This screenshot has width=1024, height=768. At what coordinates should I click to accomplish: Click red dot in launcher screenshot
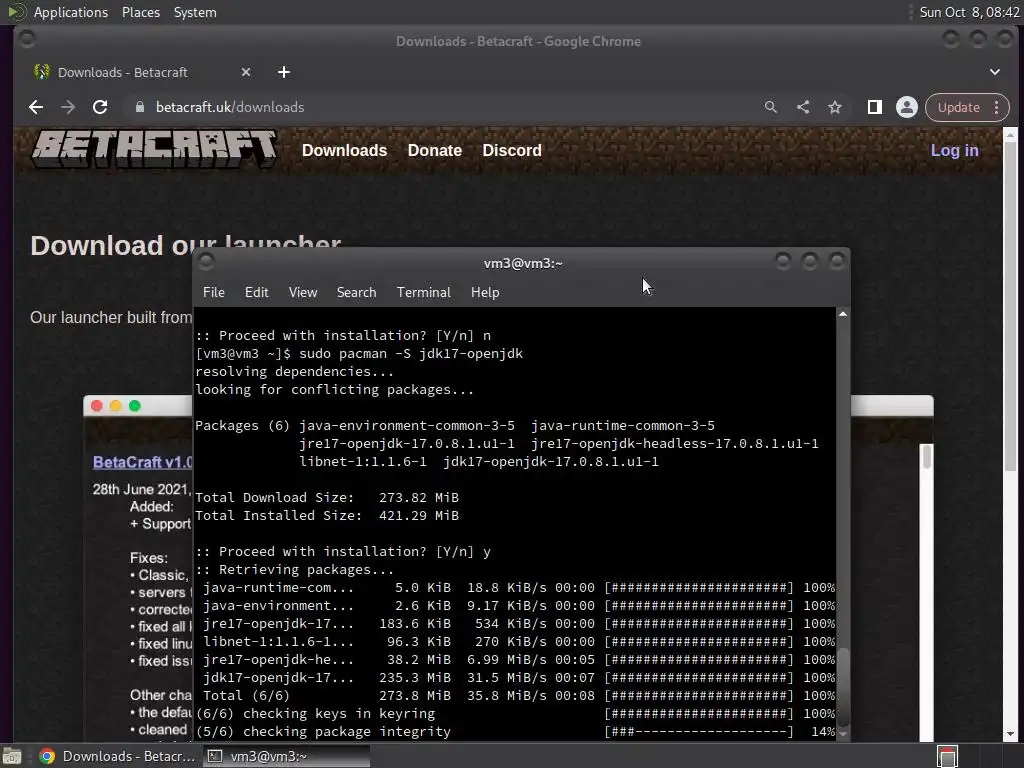click(97, 406)
